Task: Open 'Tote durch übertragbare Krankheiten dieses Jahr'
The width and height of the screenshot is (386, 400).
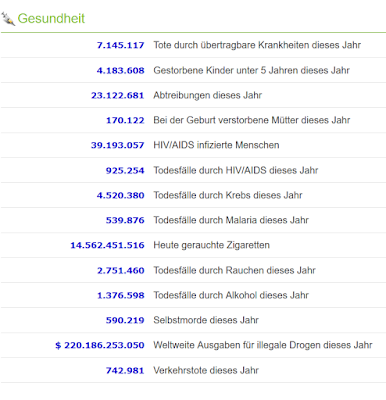Action: coord(257,45)
